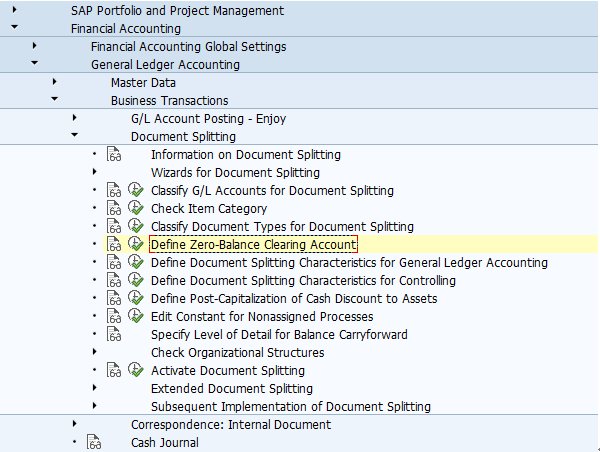This screenshot has width=600, height=452.
Task: Execute activity icon for Classify Document Types
Action: tap(135, 226)
